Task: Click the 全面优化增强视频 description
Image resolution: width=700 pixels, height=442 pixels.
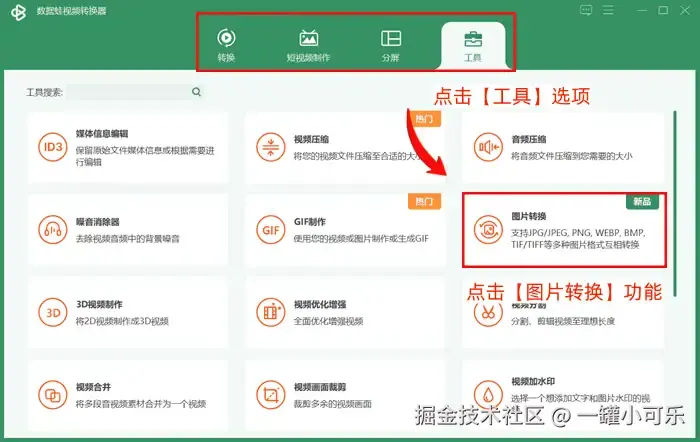Action: click(328, 321)
